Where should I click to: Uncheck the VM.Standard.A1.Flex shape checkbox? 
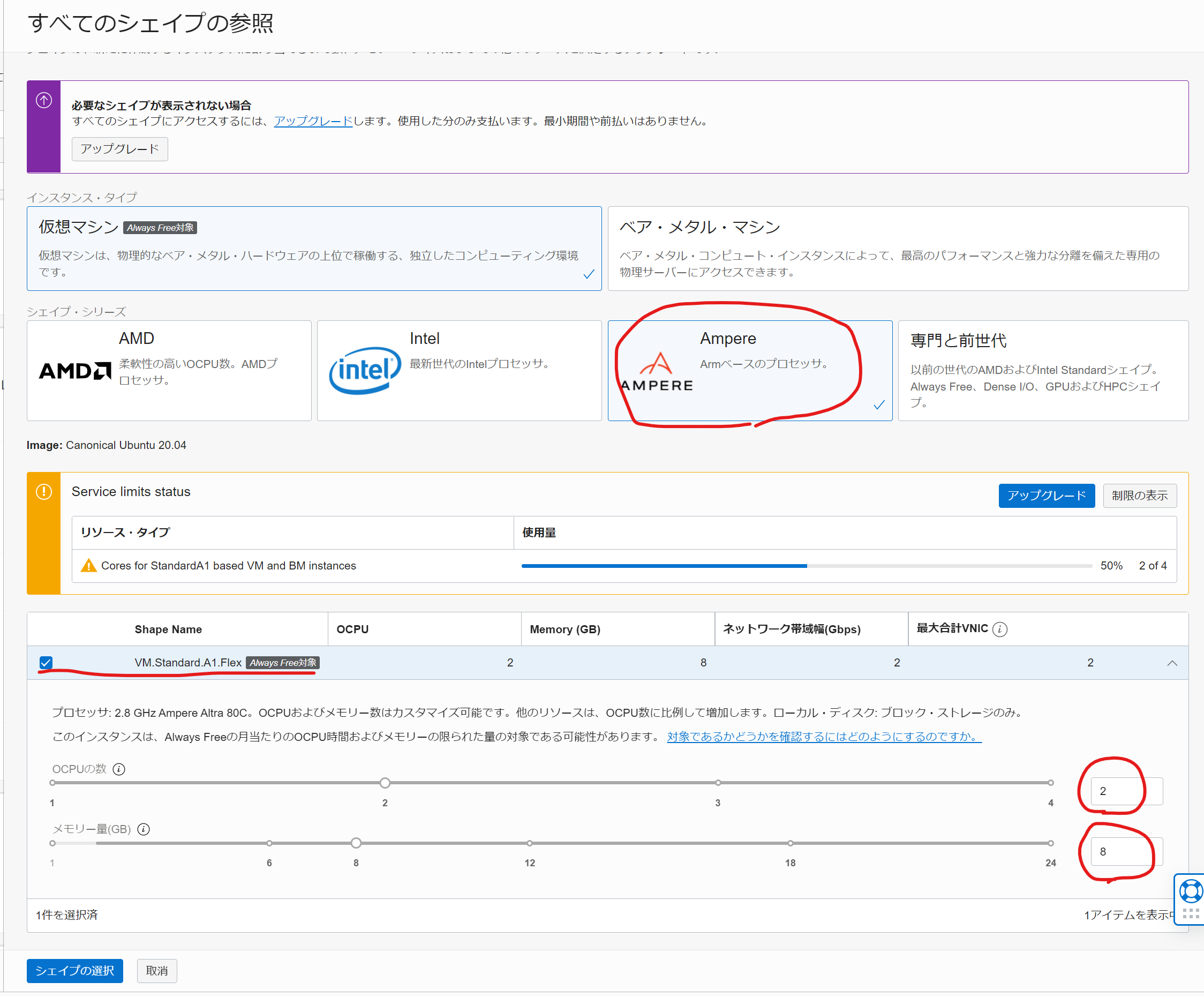coord(46,663)
